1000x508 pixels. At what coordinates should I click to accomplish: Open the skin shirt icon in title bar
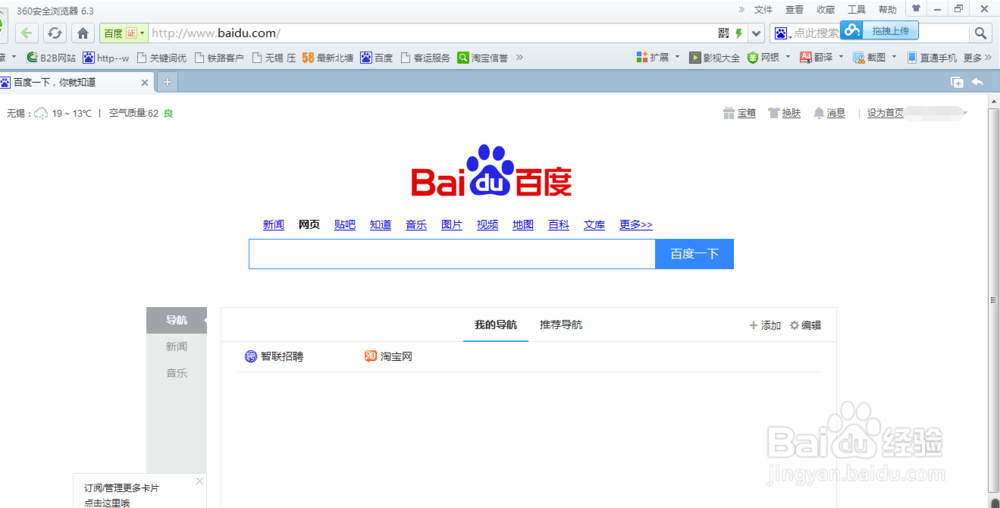[916, 8]
